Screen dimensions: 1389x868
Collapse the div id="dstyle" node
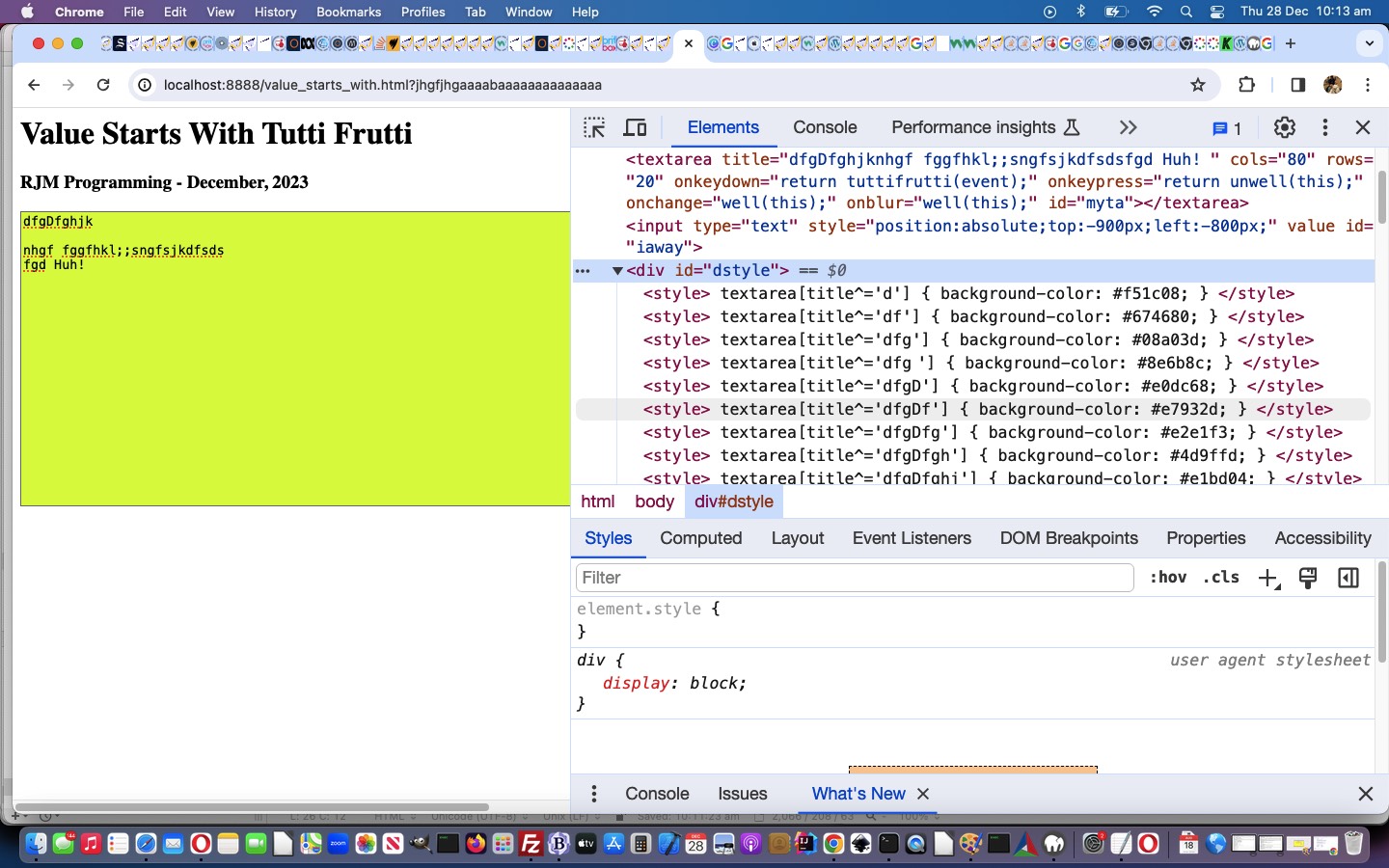[617, 271]
